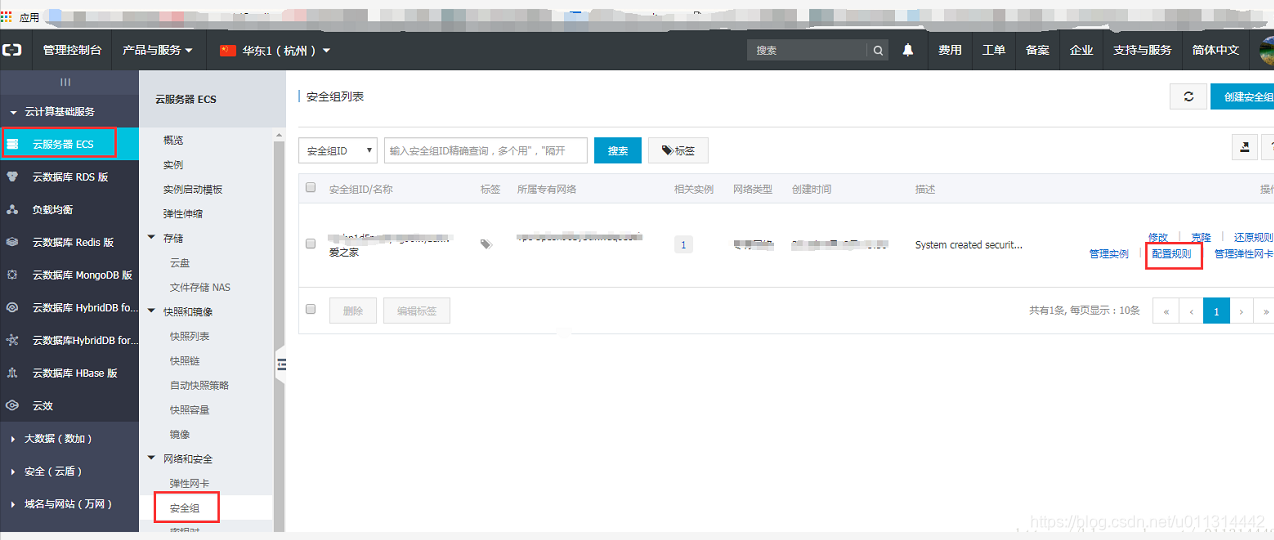The height and width of the screenshot is (540, 1274).
Task: Open the 支持与服务 top menu
Action: click(1142, 50)
